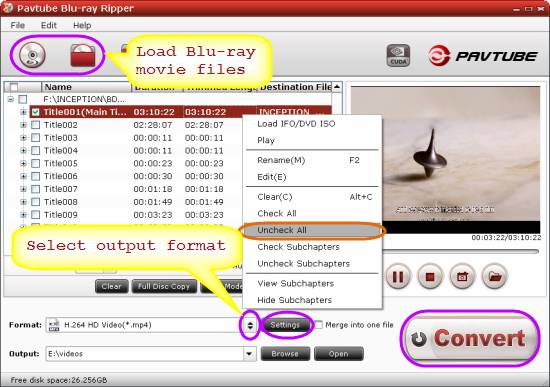550x387 pixels.
Task: Uncheck Title001 (Main Title) checkbox
Action: click(35, 112)
